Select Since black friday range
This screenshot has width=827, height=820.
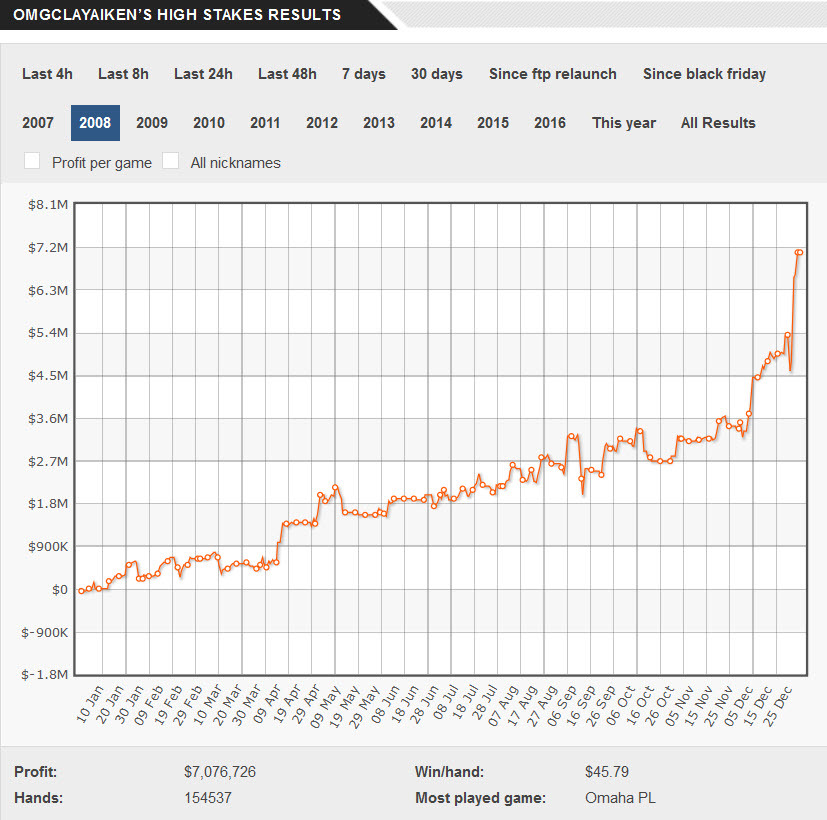coord(704,74)
